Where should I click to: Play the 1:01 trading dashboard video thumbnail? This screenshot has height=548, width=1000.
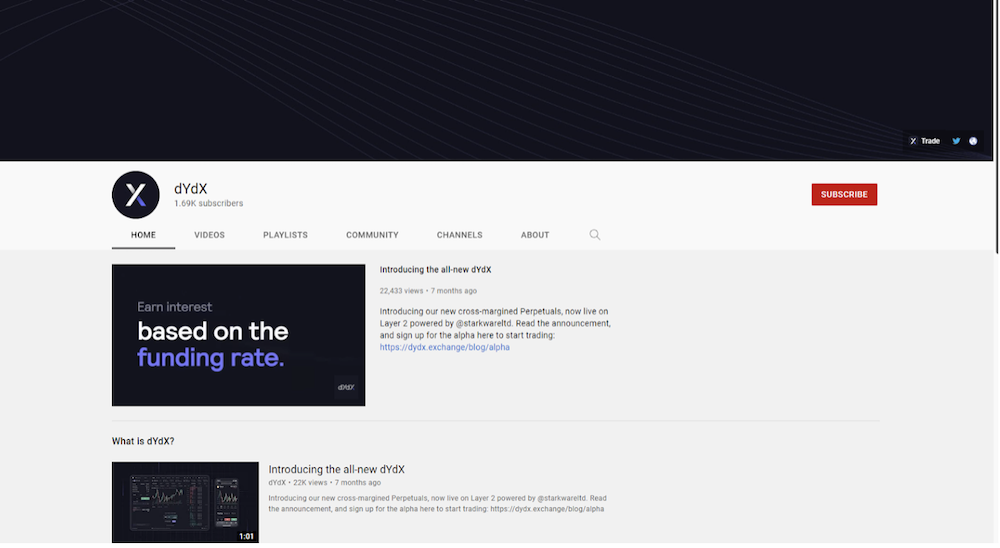click(185, 502)
